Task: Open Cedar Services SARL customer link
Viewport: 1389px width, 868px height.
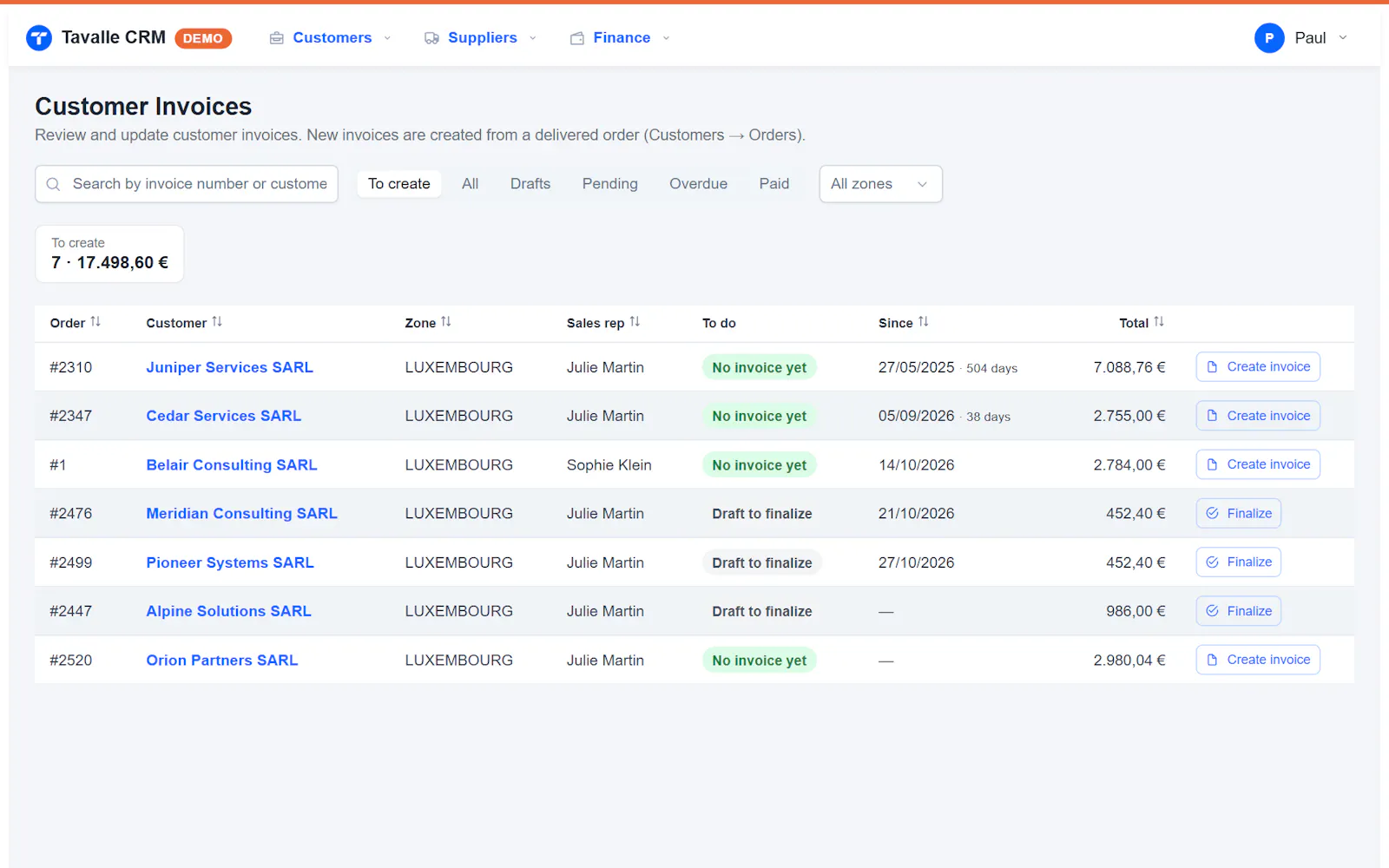Action: (224, 416)
